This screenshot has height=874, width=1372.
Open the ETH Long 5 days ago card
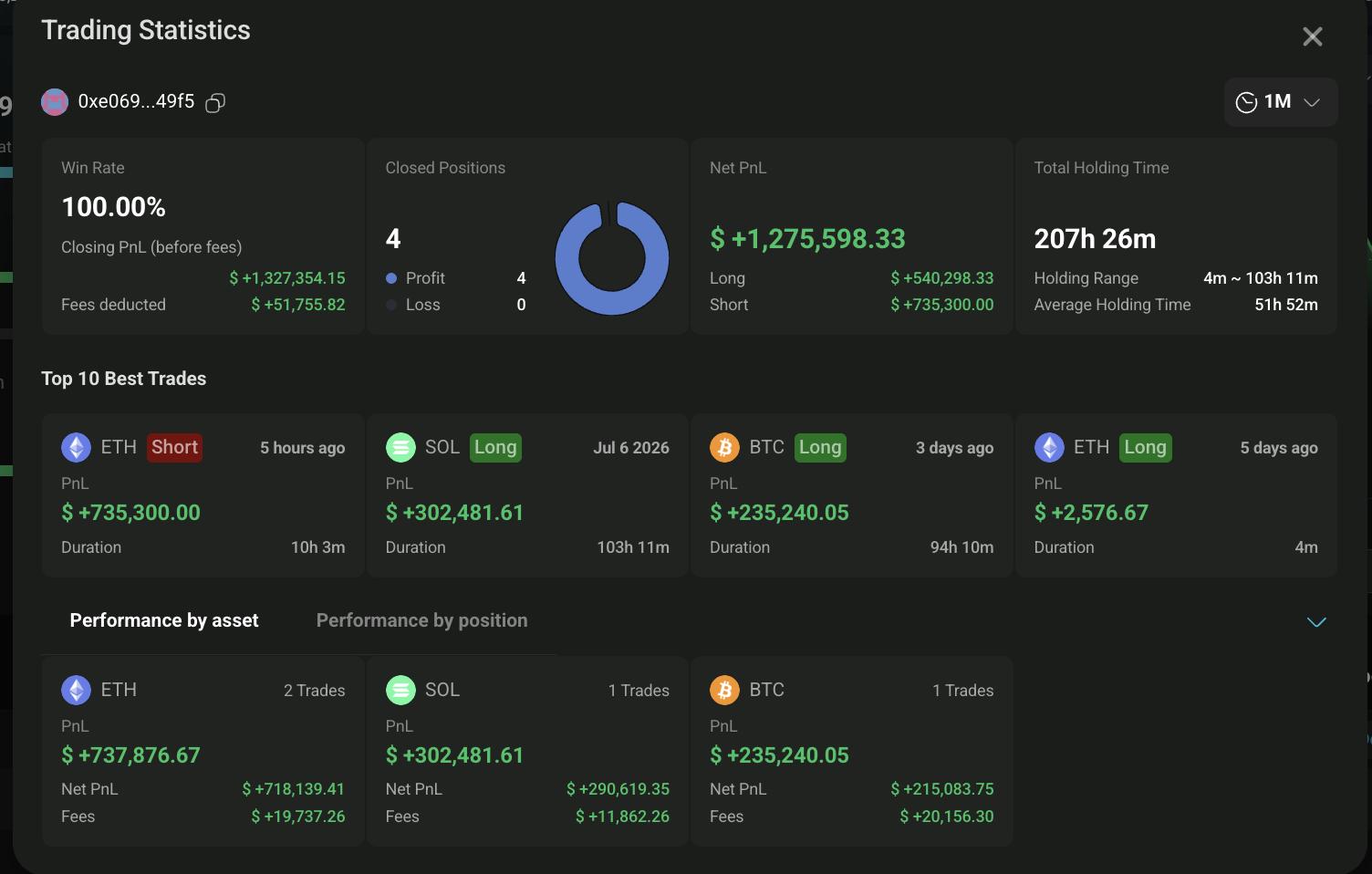pyautogui.click(x=1176, y=495)
